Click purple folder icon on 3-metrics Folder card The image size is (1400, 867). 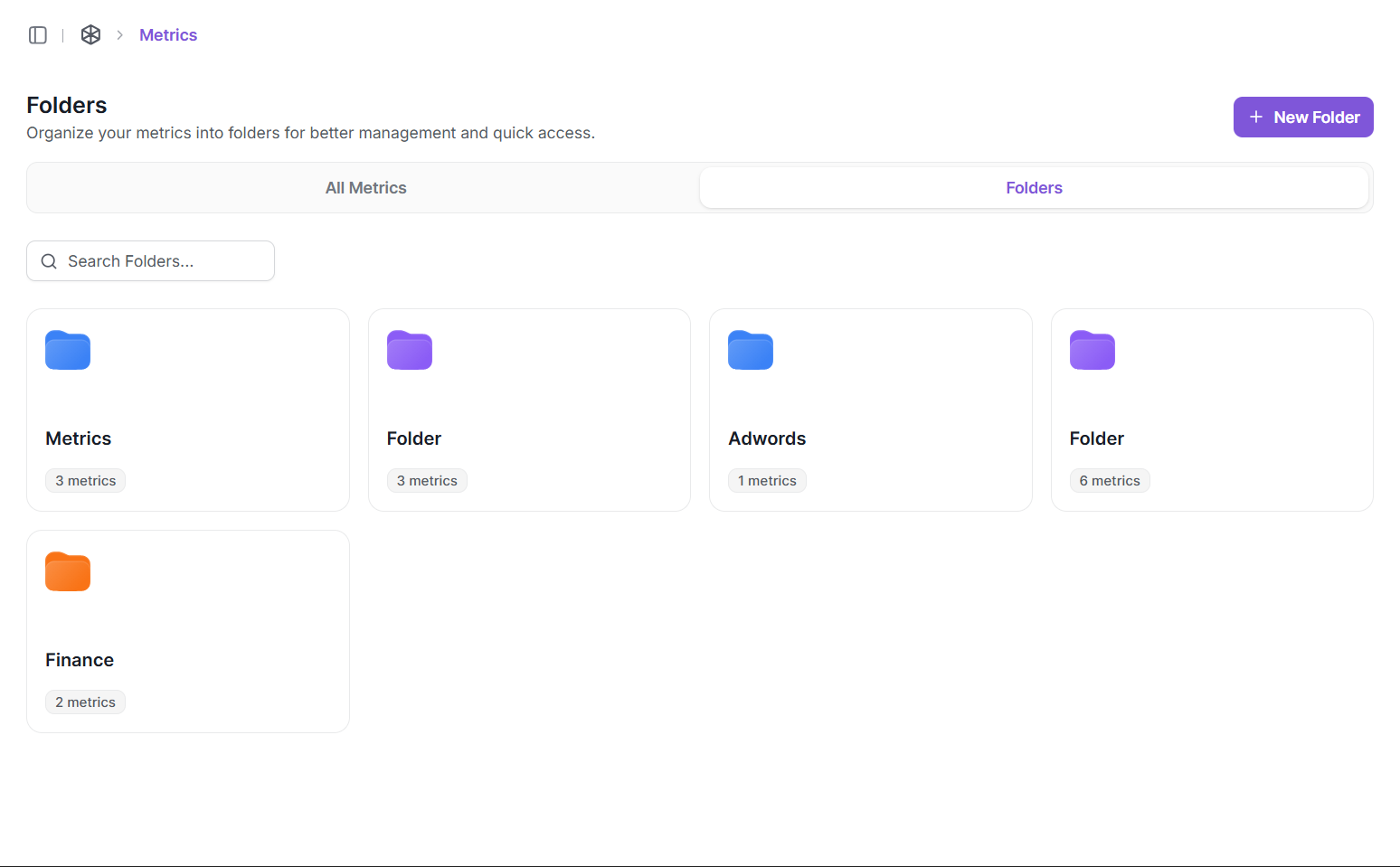[x=410, y=350]
